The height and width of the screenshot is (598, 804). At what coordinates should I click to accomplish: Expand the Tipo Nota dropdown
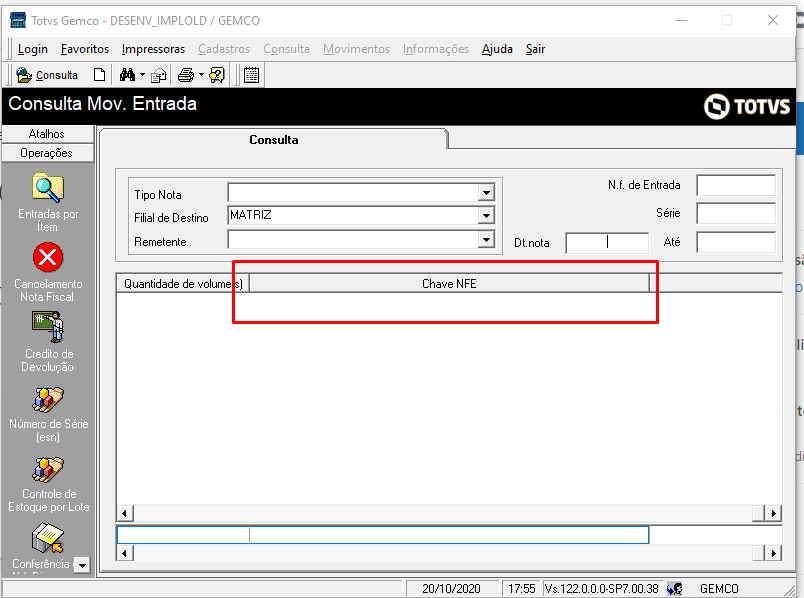pos(486,193)
